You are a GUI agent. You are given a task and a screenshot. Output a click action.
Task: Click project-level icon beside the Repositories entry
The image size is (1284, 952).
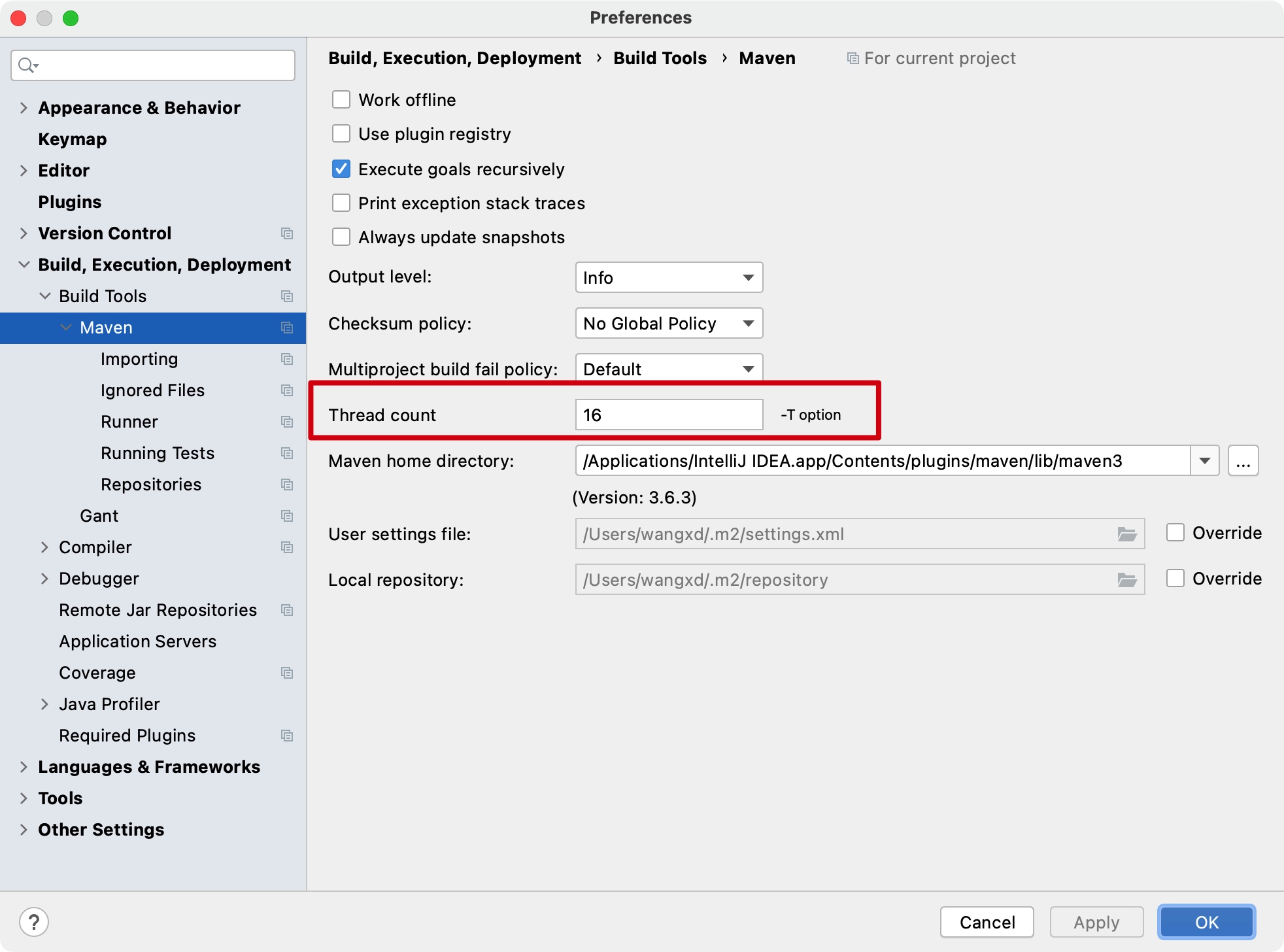[x=286, y=484]
